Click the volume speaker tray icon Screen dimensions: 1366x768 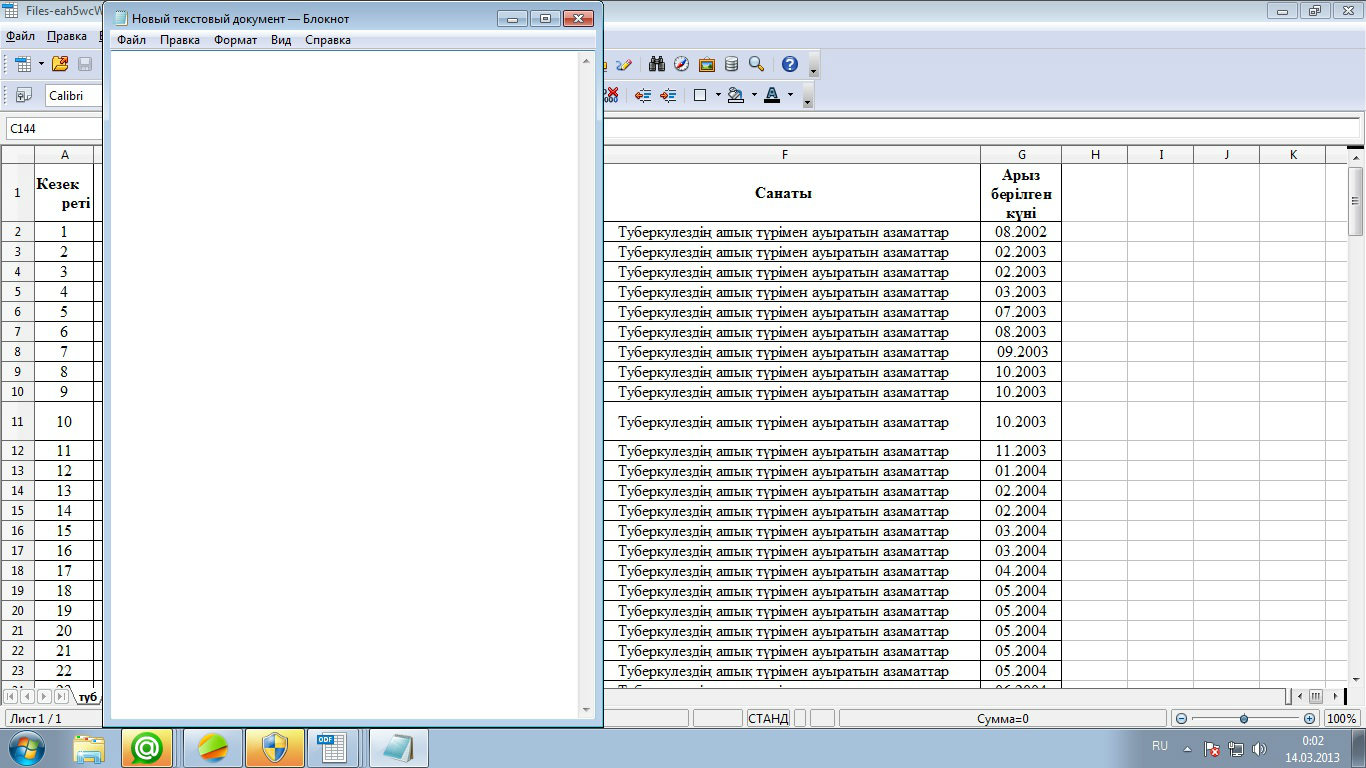[x=1259, y=748]
